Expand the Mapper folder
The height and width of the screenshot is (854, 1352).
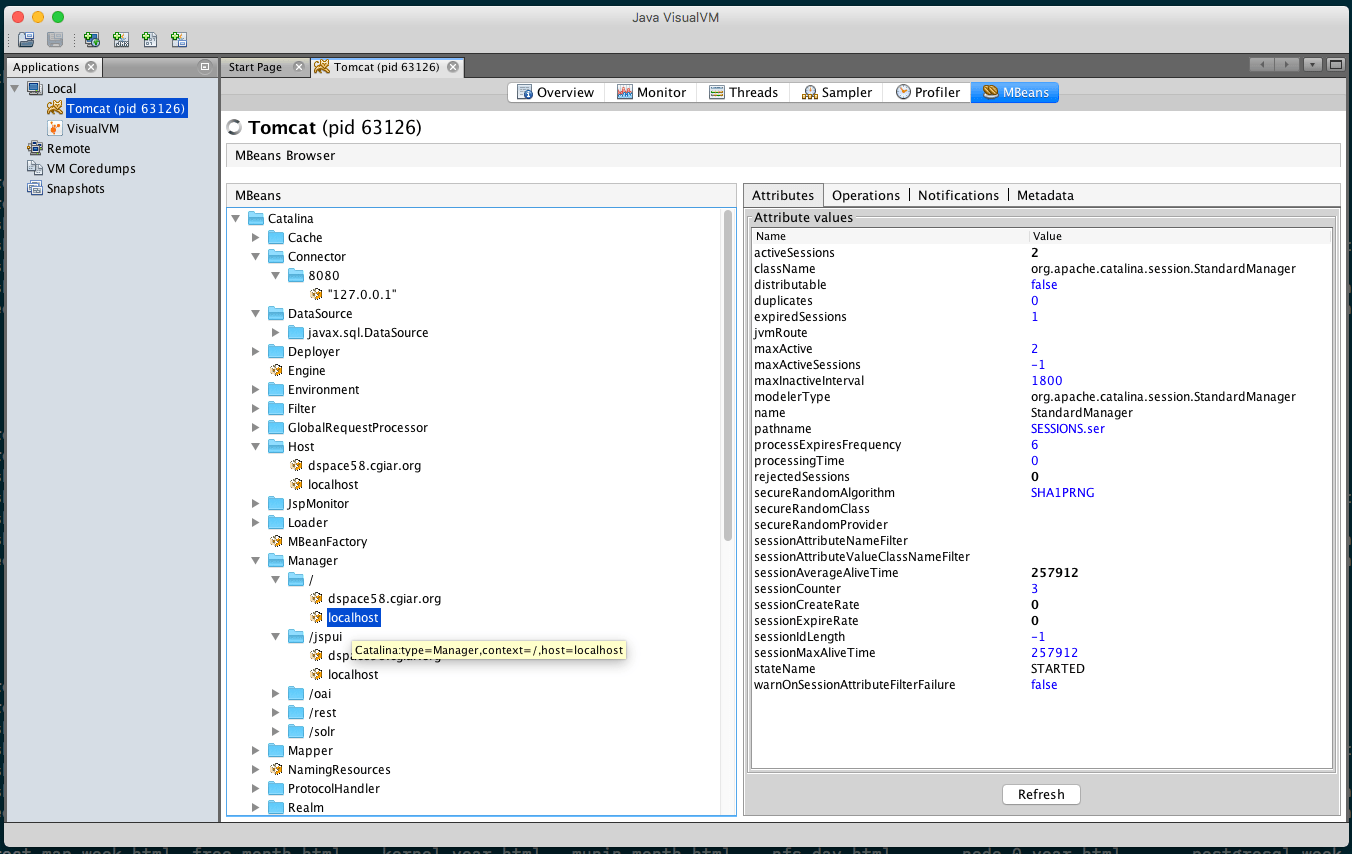256,751
